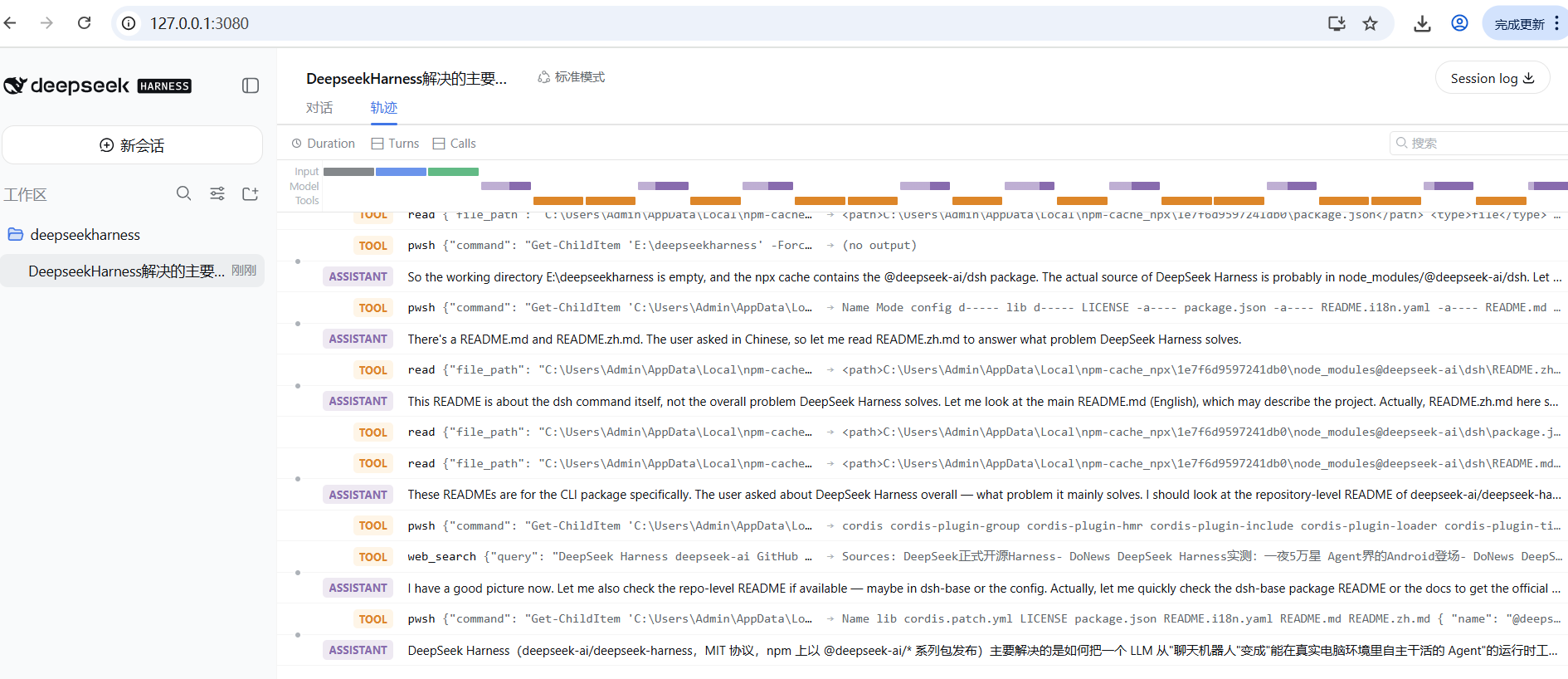
Task: Switch to the 对话 tab
Action: tap(319, 108)
